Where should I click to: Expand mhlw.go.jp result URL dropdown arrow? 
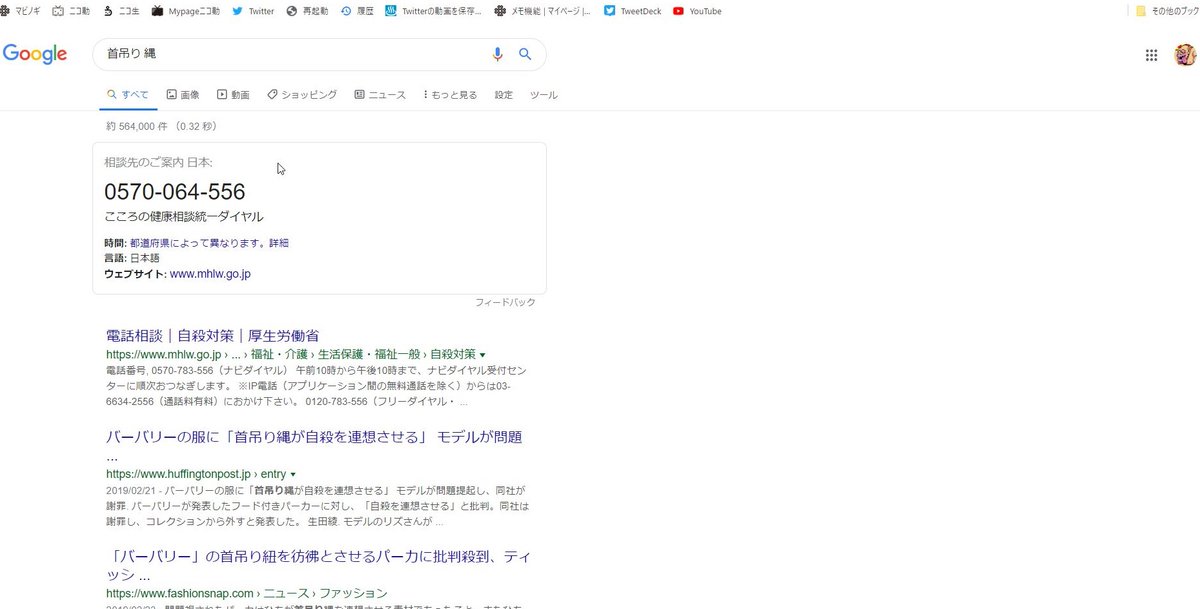tap(483, 355)
